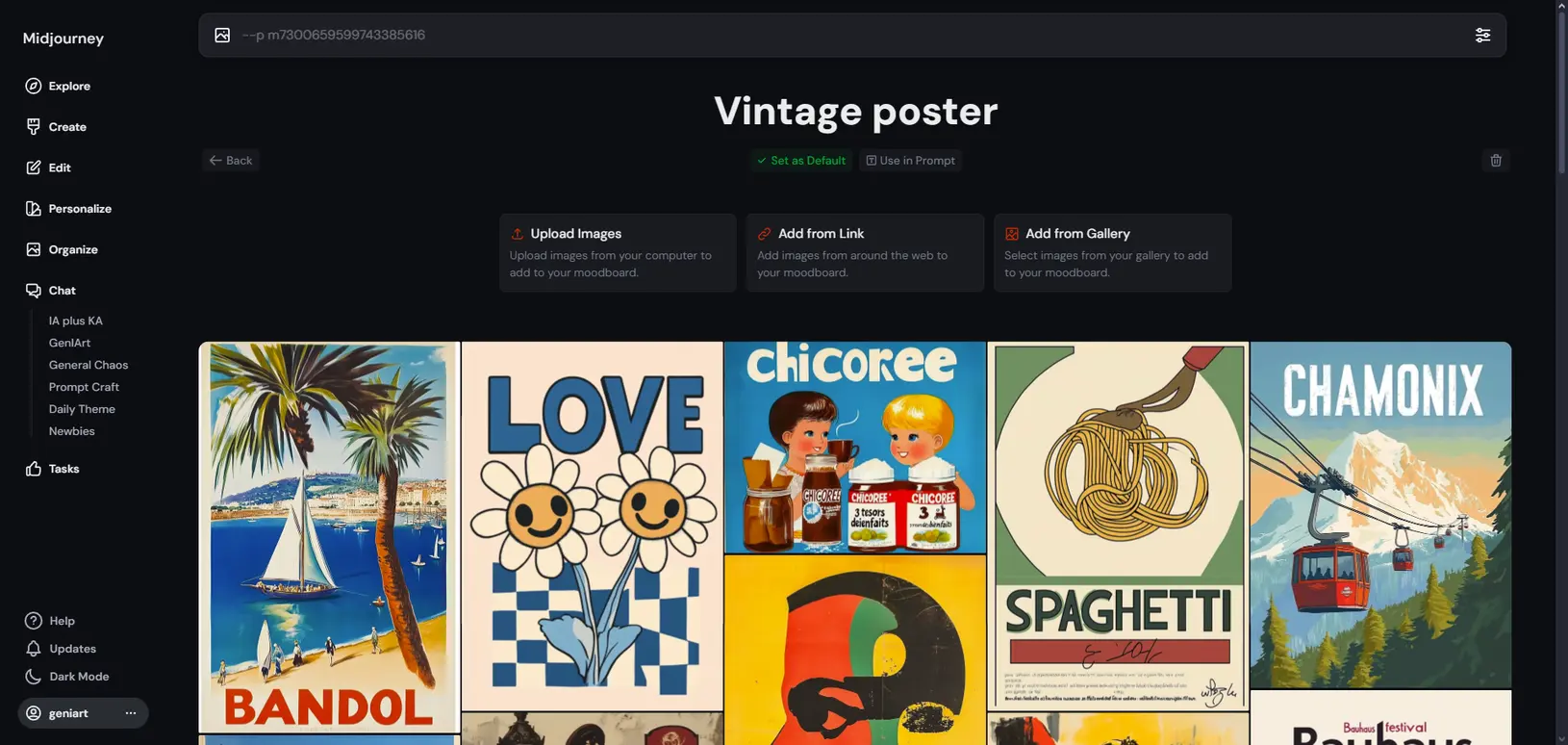Click the Help question mark icon

[34, 621]
